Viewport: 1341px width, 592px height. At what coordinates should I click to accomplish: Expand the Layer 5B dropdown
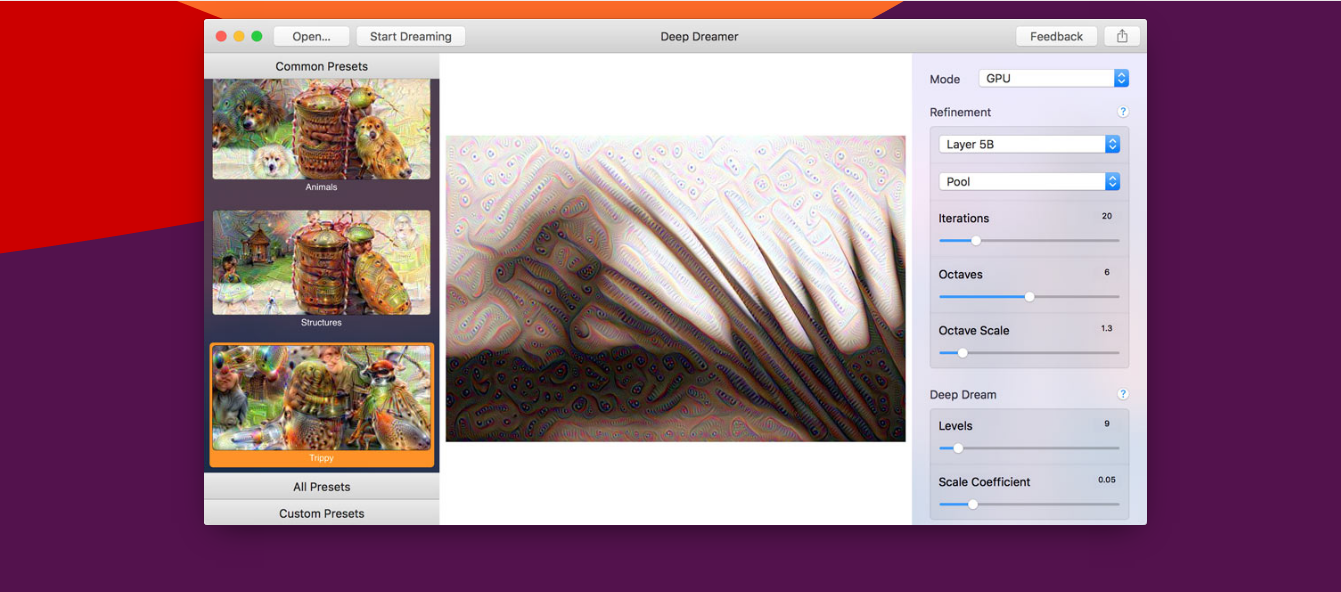pos(1028,144)
